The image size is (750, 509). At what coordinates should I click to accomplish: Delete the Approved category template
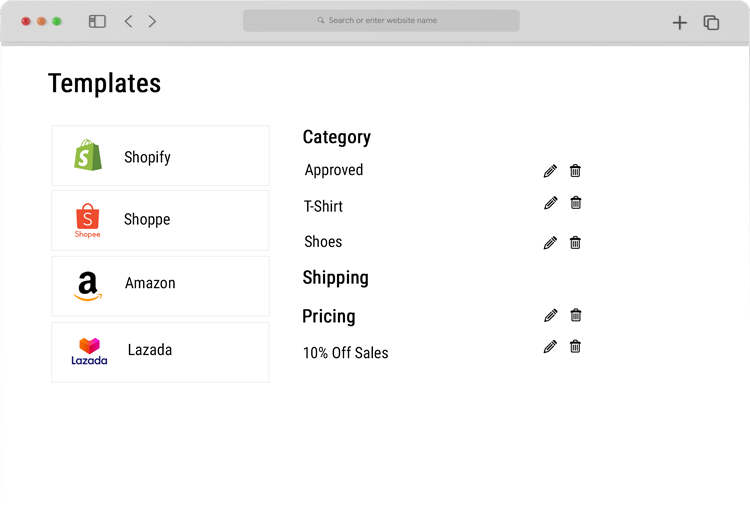click(x=575, y=171)
